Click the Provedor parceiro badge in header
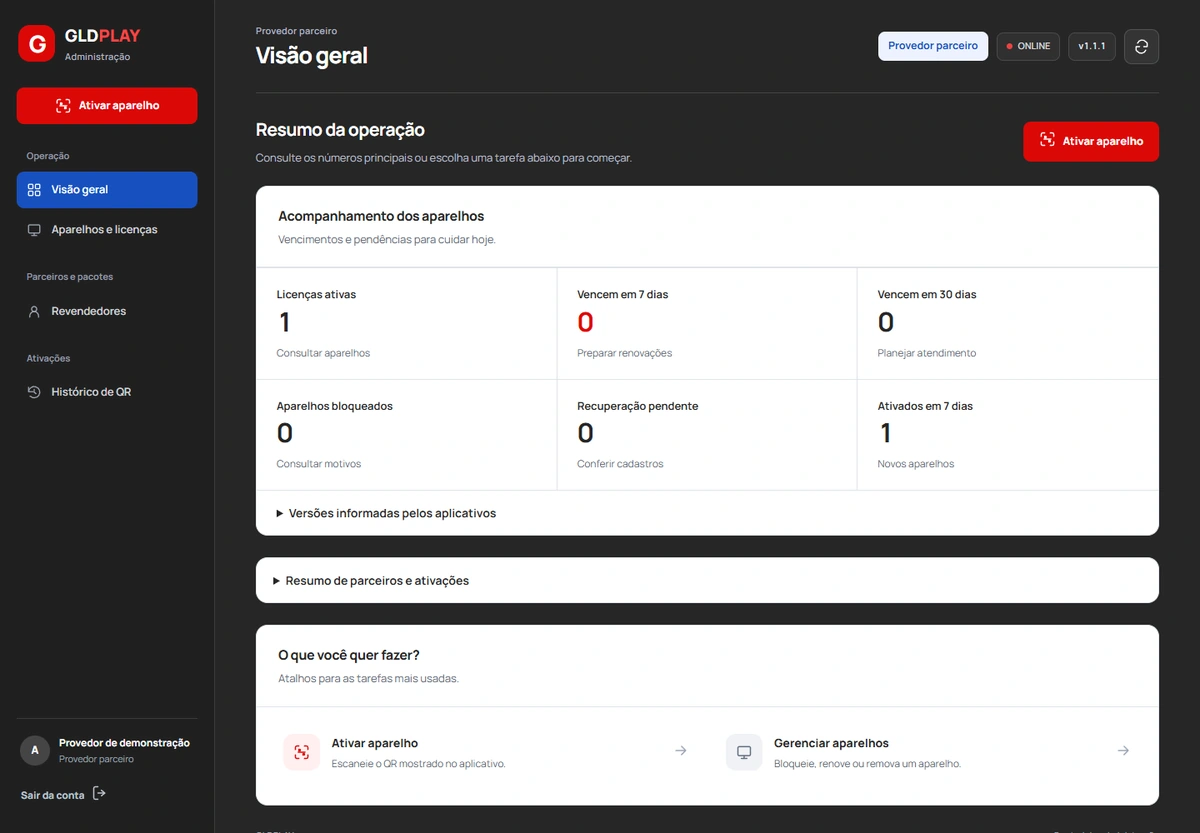 (x=933, y=46)
